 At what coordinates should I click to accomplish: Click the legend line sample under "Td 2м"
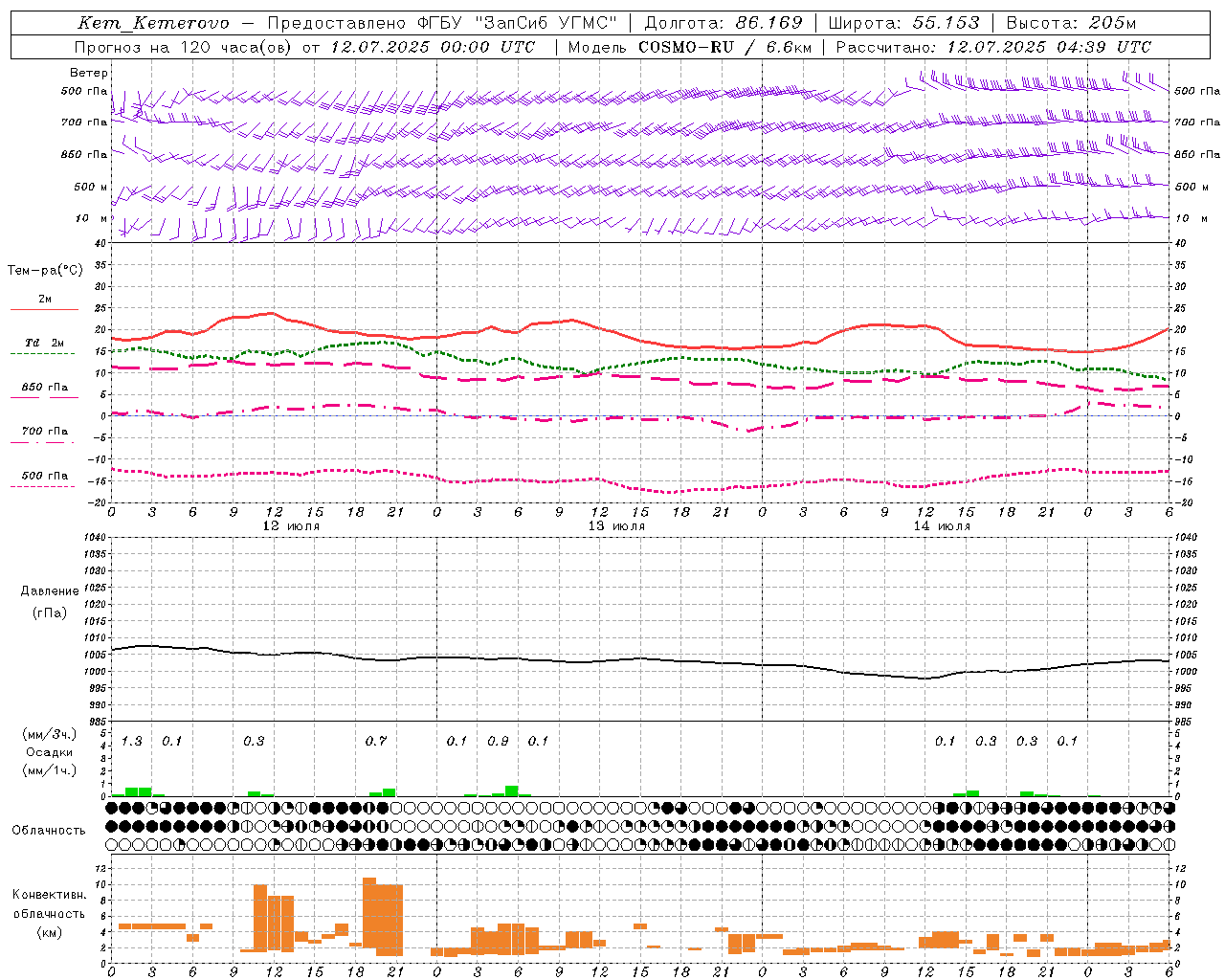click(x=42, y=353)
